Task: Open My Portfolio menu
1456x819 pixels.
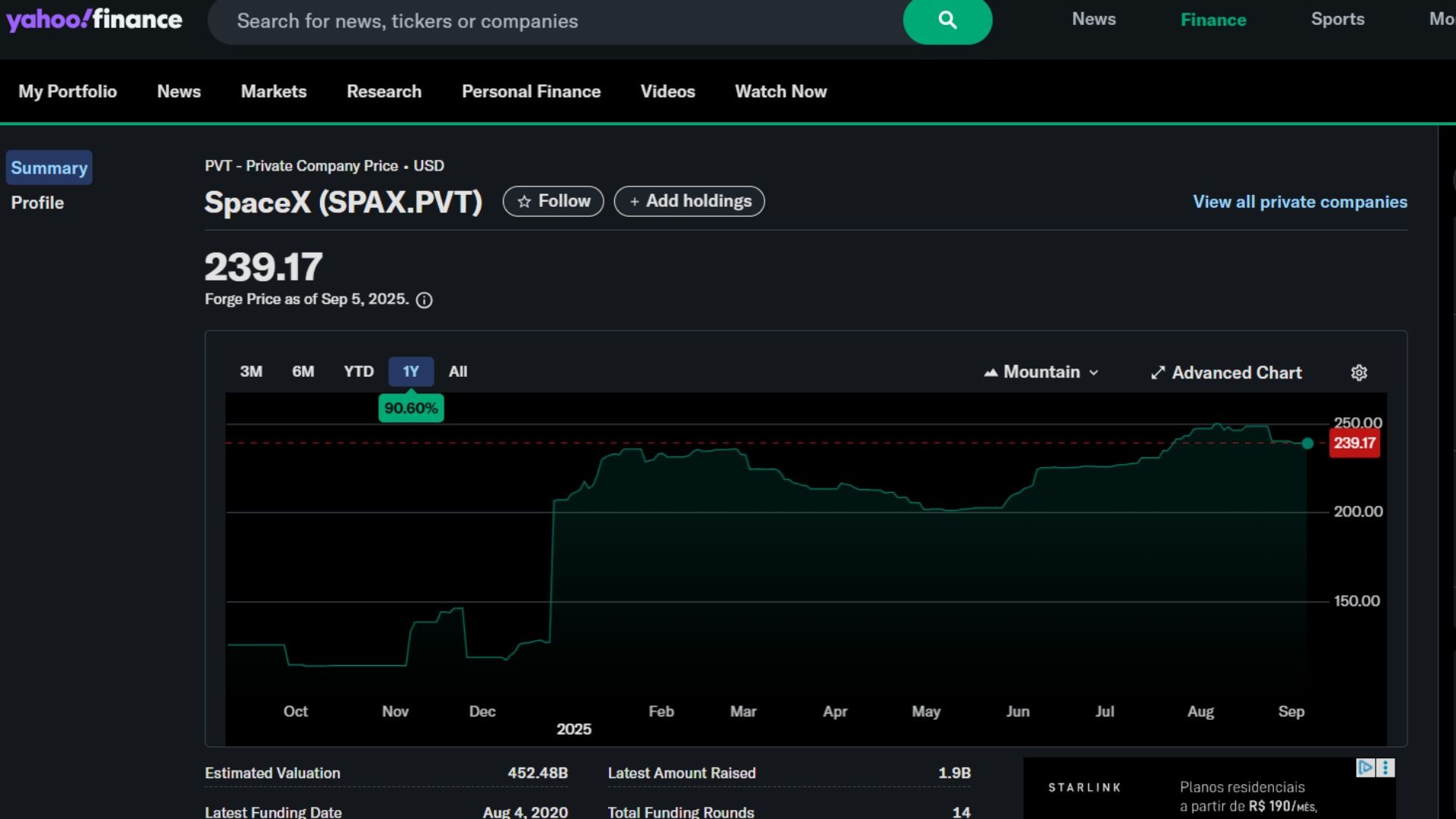Action: point(67,91)
